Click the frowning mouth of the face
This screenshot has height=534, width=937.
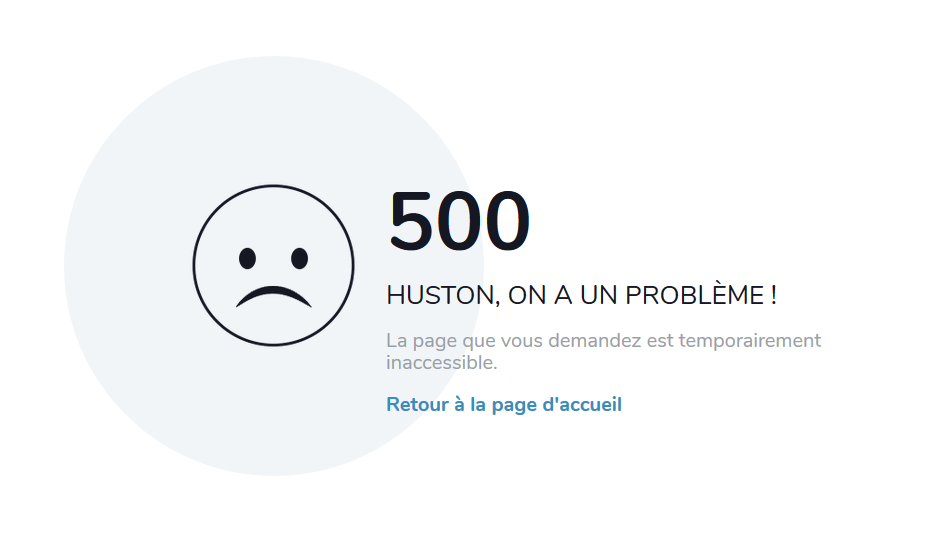coord(274,297)
